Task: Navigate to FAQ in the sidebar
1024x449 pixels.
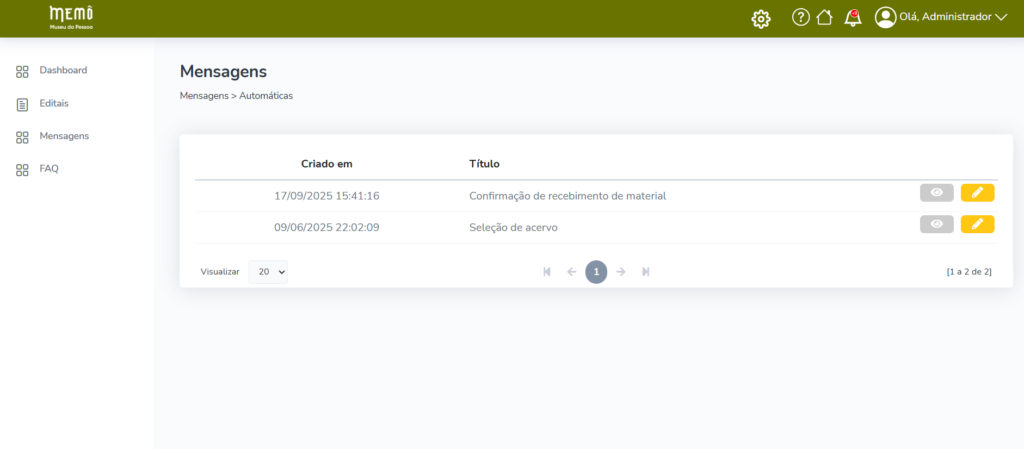Action: point(49,169)
